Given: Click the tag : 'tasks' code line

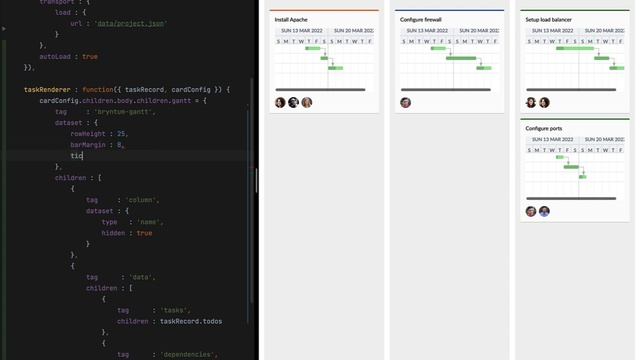Looking at the screenshot, I should pyautogui.click(x=154, y=310).
